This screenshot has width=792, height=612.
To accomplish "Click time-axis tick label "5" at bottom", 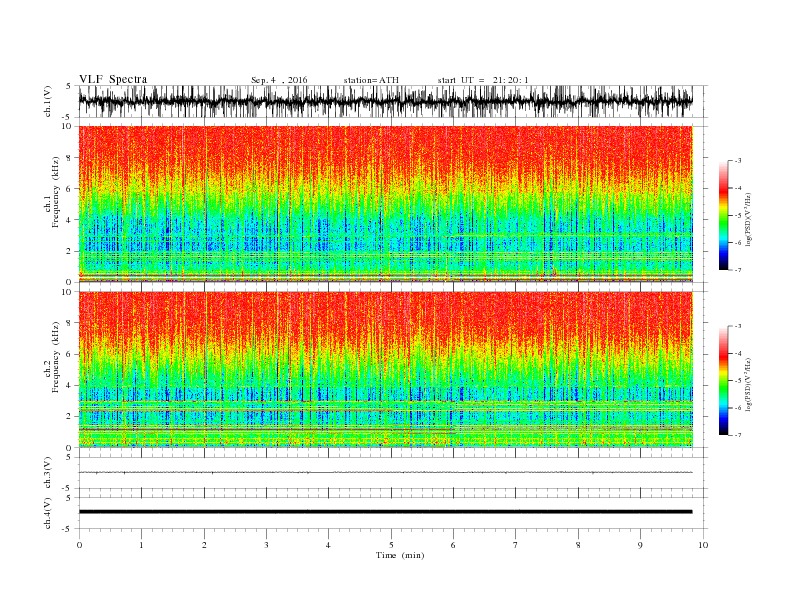I will pyautogui.click(x=391, y=545).
